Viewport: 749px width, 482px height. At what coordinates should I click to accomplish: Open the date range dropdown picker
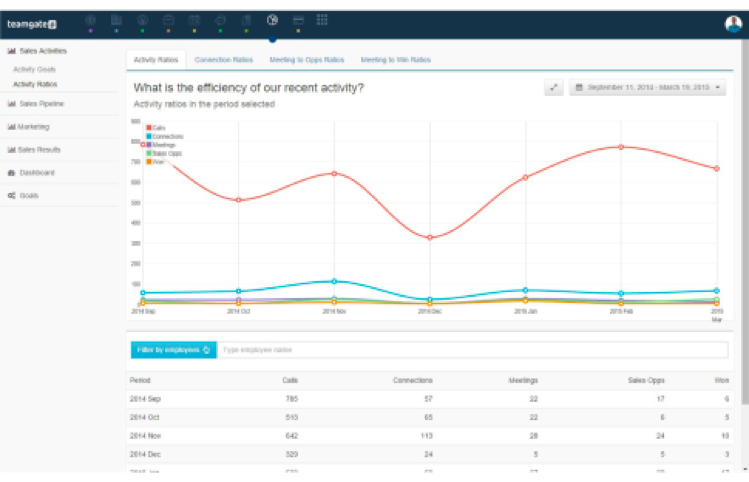point(648,88)
